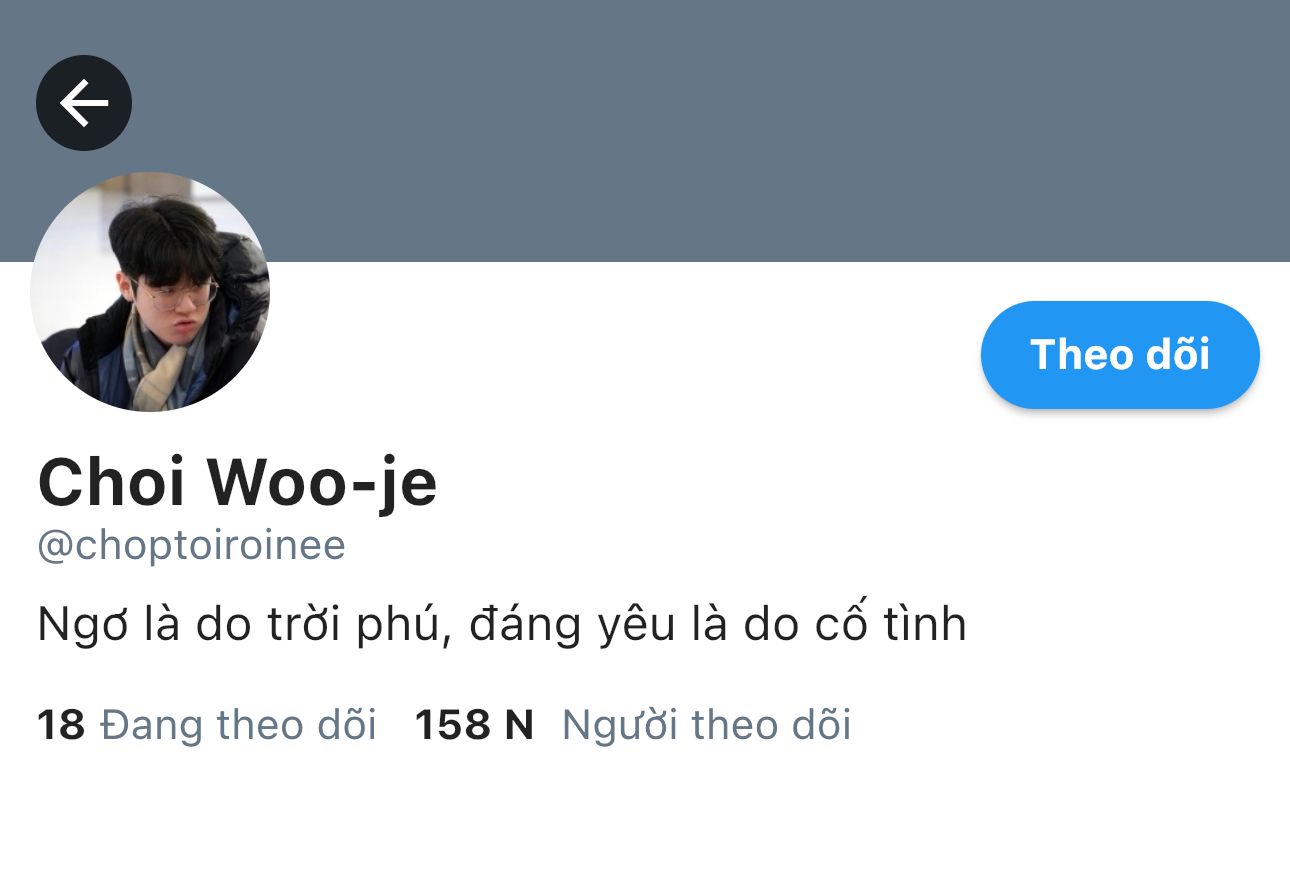Click "Woo-je" in the profile title
The width and height of the screenshot is (1290, 870).
coord(322,484)
